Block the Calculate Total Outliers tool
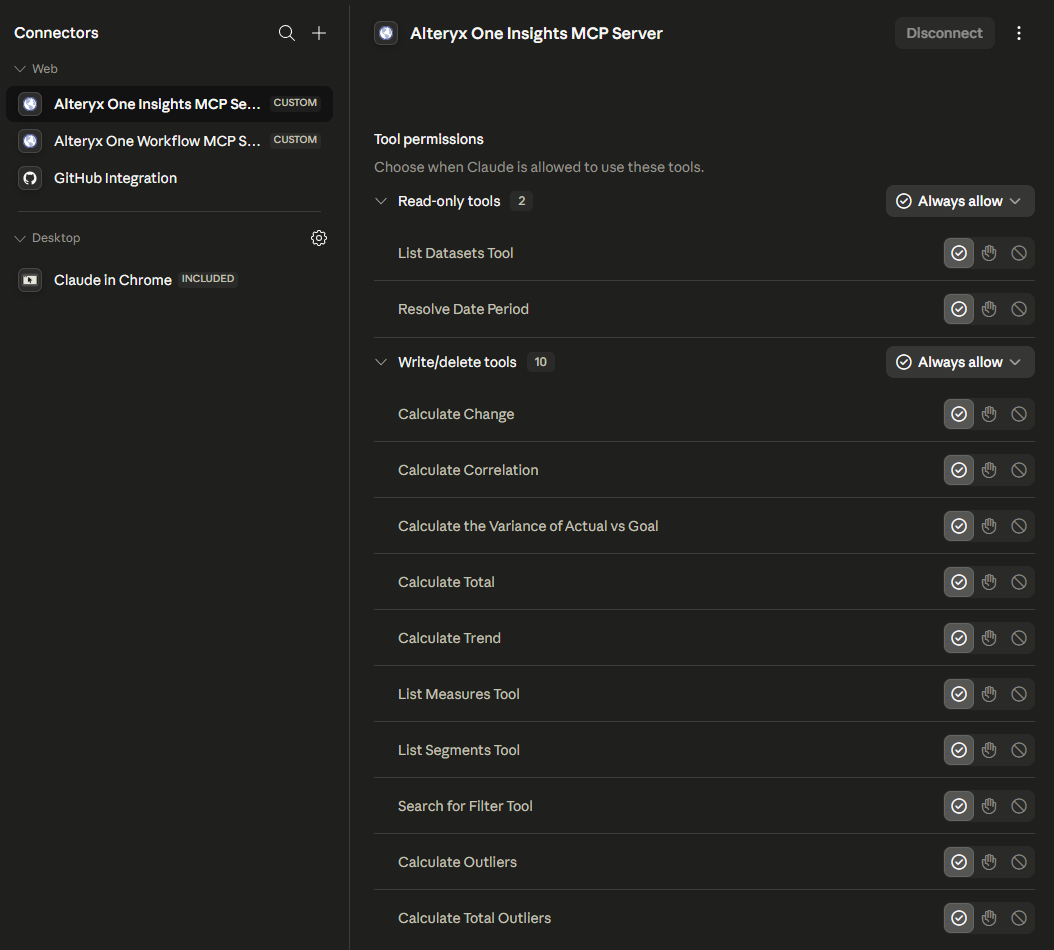 pos(1019,918)
